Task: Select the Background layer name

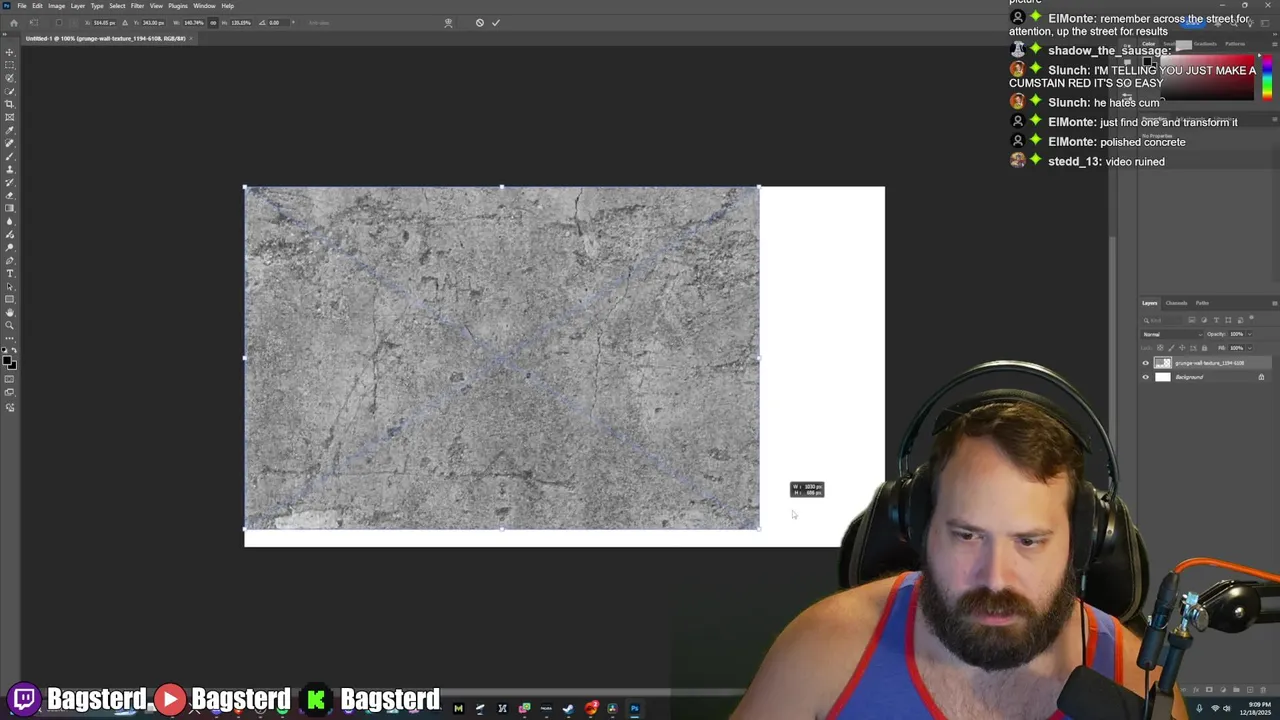Action: coord(1189,377)
